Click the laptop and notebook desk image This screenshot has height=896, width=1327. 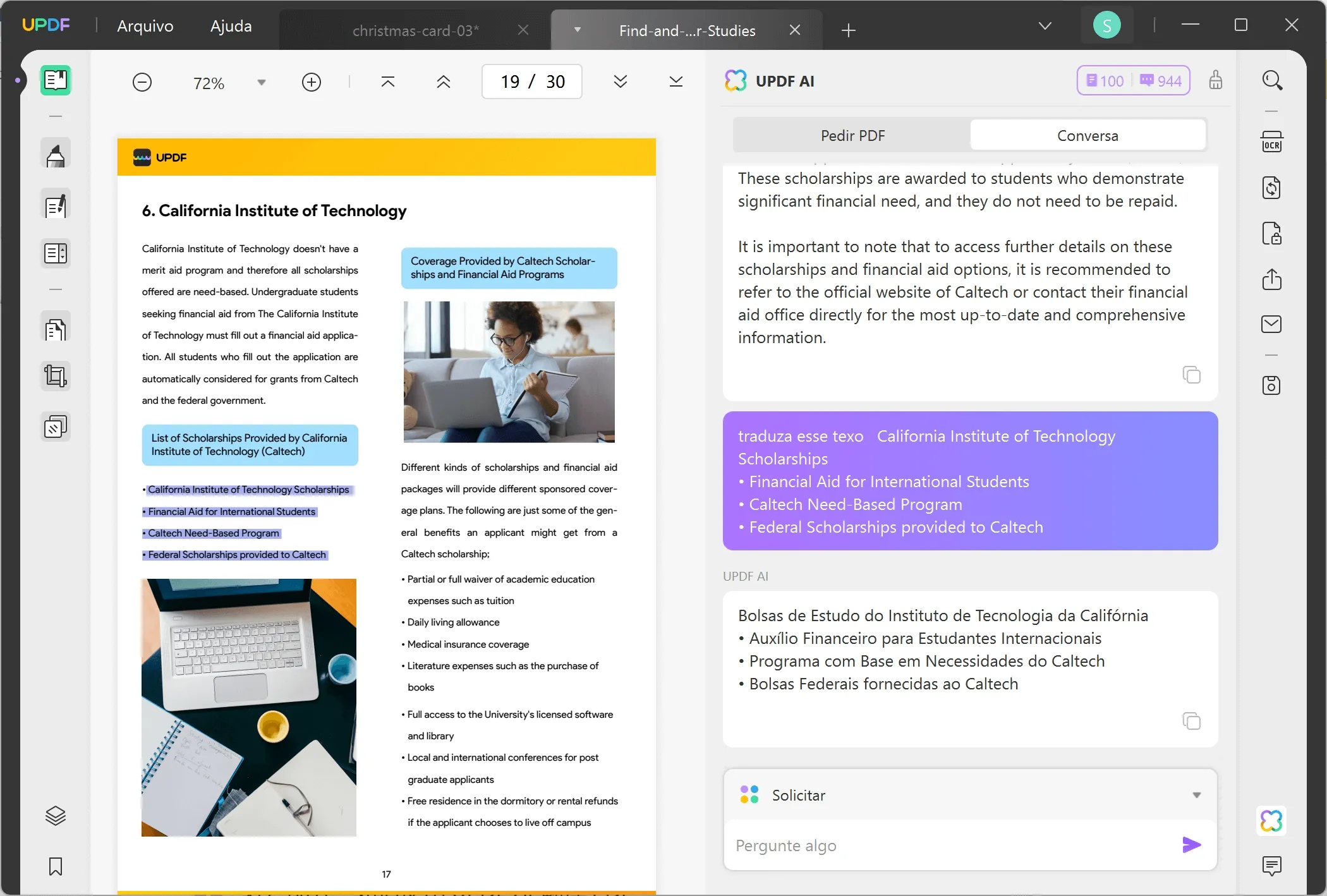click(248, 708)
